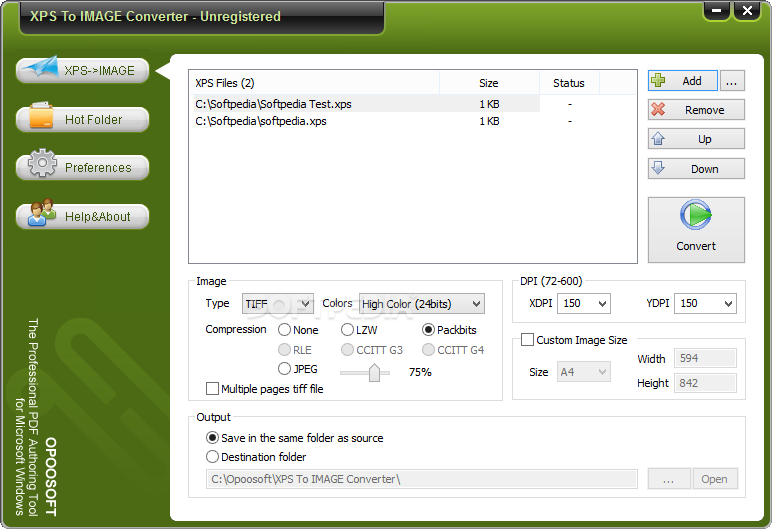Click the Size column header
The width and height of the screenshot is (772, 529).
(x=489, y=83)
